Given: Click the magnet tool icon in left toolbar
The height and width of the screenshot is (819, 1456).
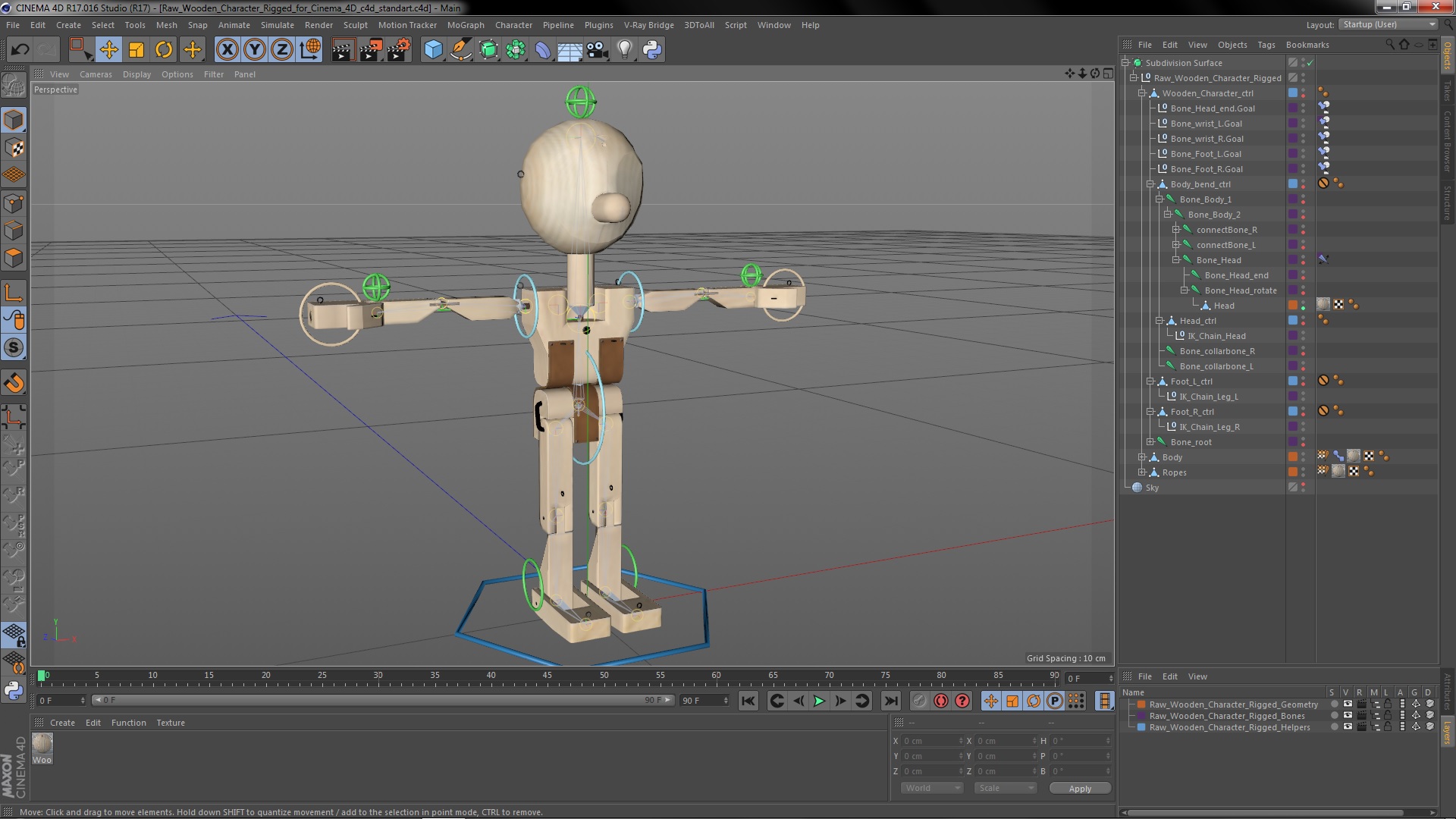Looking at the screenshot, I should pyautogui.click(x=14, y=383).
